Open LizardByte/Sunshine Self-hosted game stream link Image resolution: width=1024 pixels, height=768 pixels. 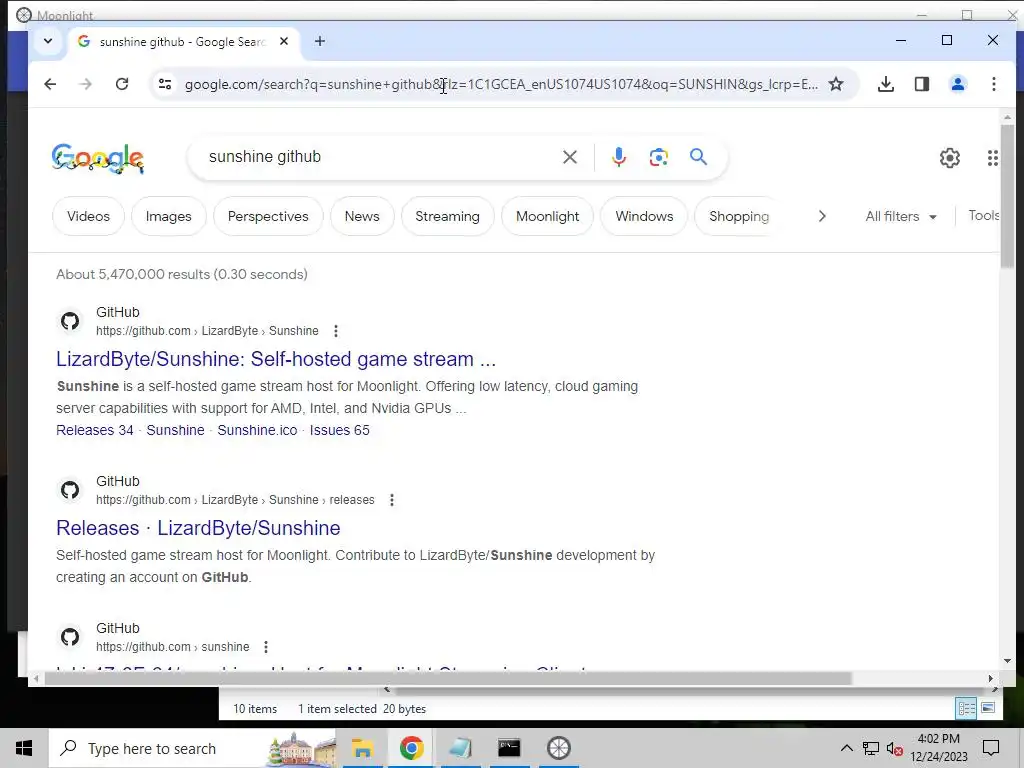pos(276,359)
